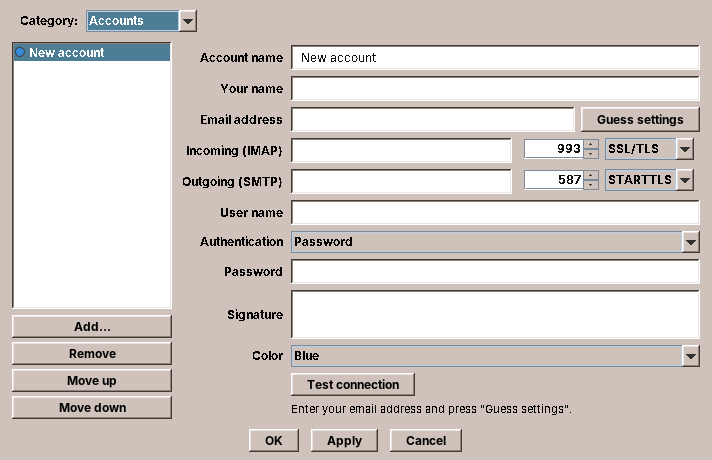Viewport: 712px width, 460px height.
Task: Click into the Password input field
Action: coord(495,271)
